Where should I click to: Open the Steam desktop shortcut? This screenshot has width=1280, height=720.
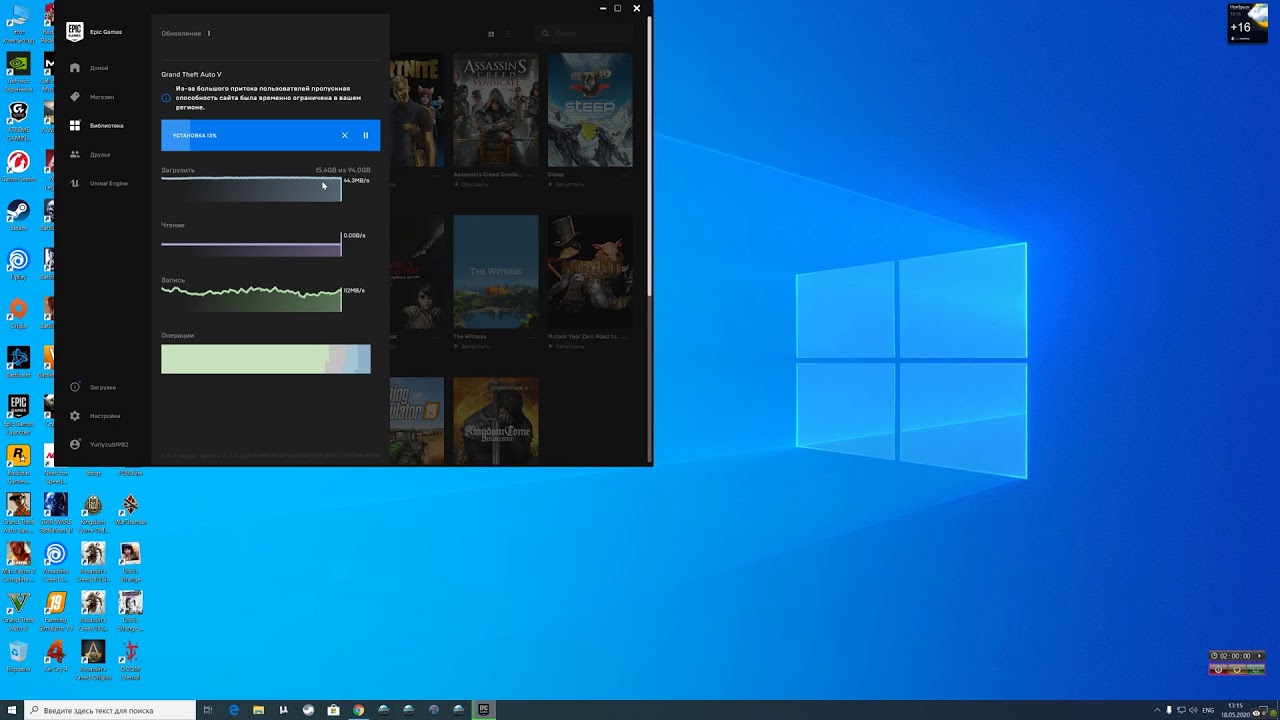(x=18, y=216)
